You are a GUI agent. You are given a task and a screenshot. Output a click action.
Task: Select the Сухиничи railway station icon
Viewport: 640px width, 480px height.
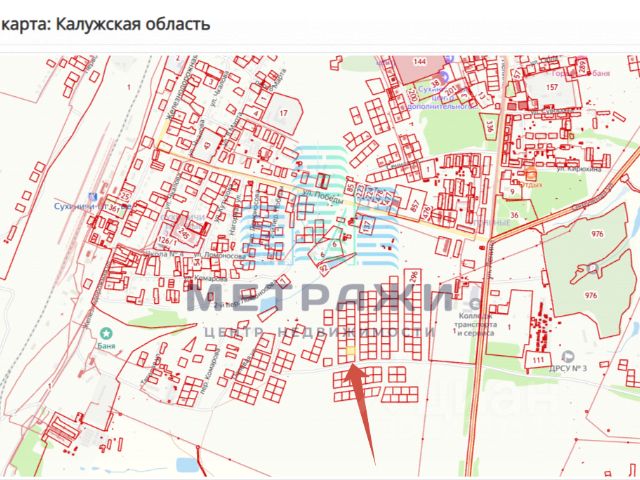(x=93, y=197)
